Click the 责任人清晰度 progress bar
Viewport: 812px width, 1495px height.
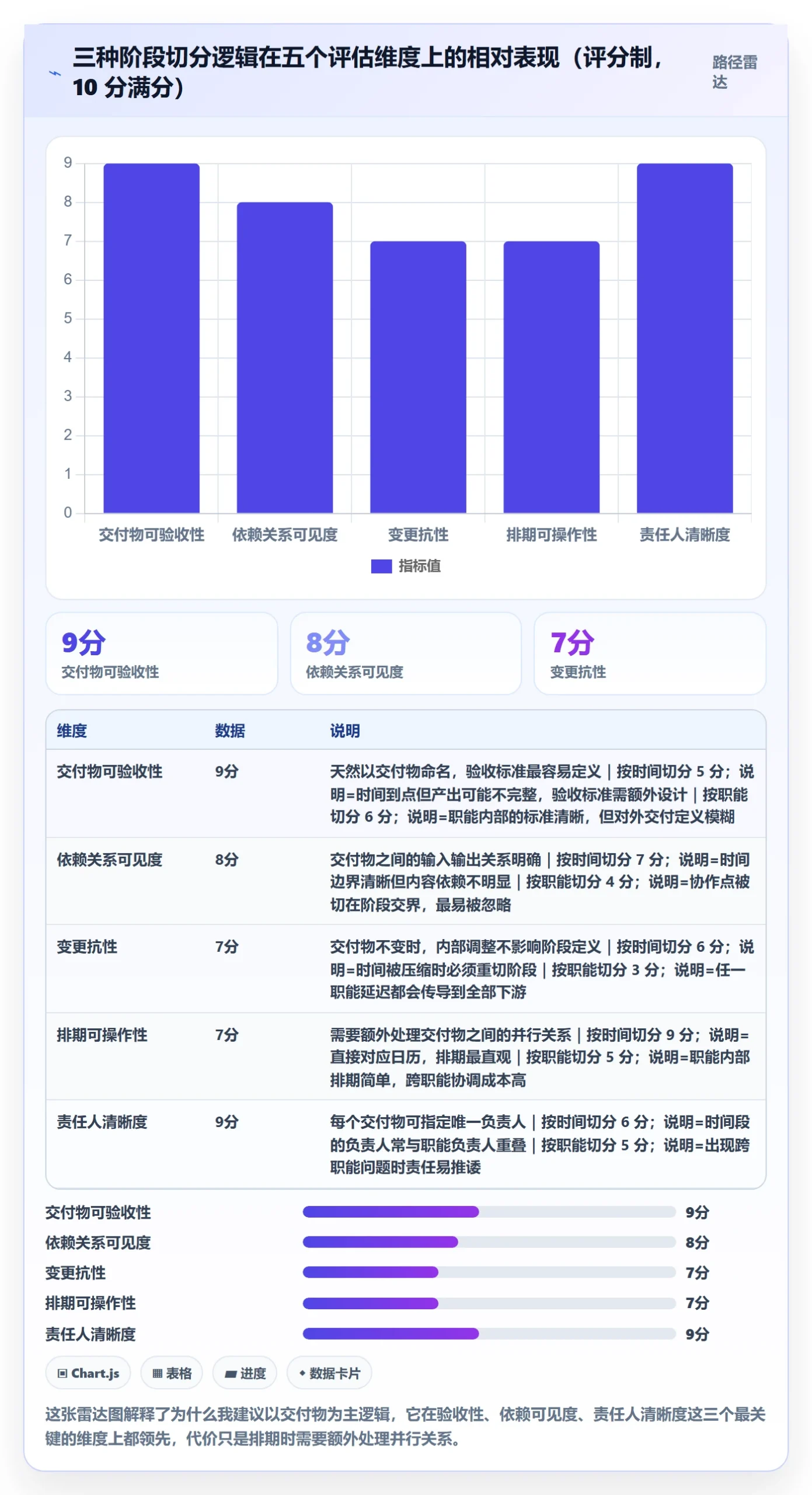click(489, 1334)
